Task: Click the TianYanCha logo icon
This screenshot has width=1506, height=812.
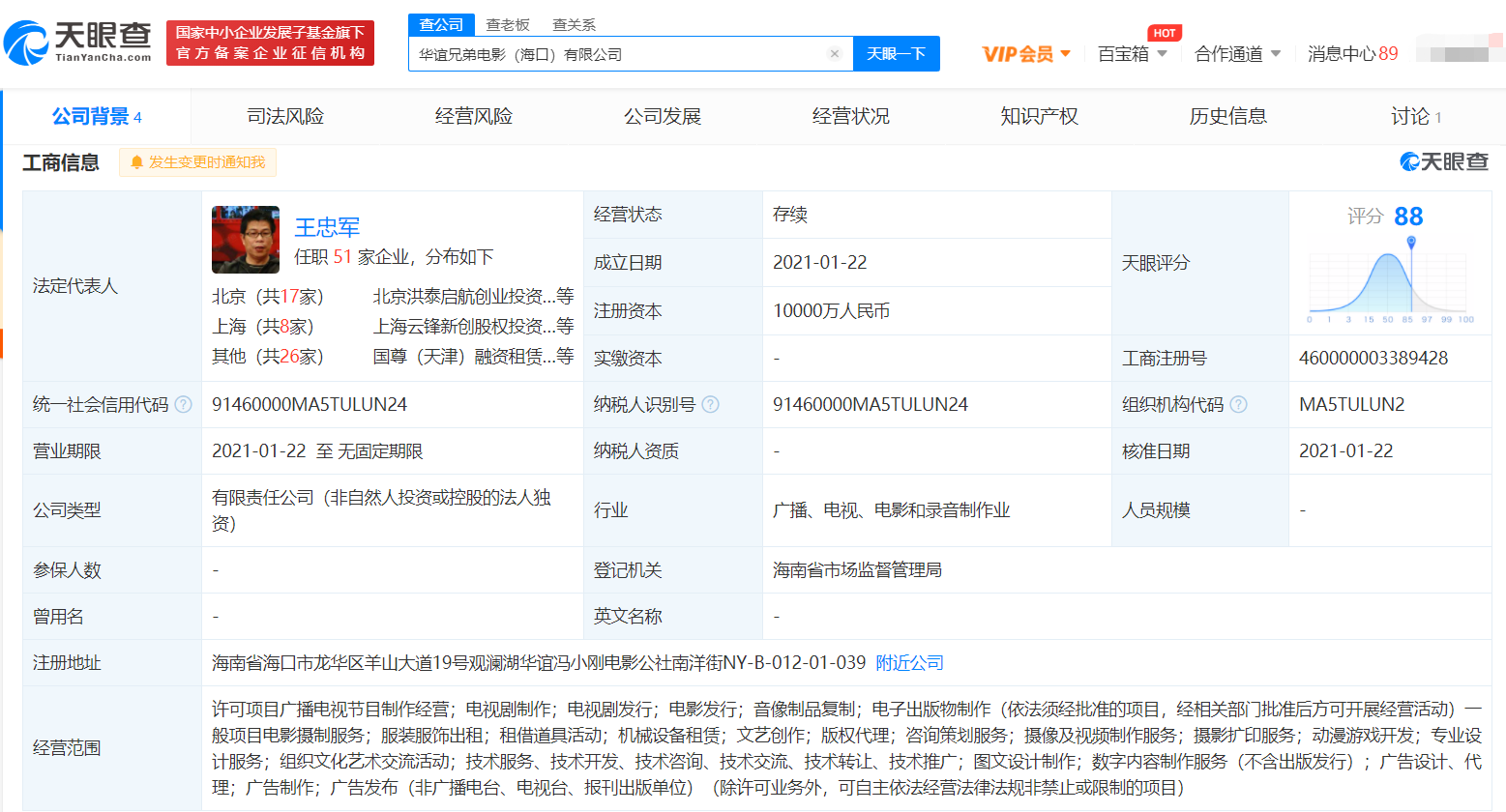Action: [x=27, y=43]
